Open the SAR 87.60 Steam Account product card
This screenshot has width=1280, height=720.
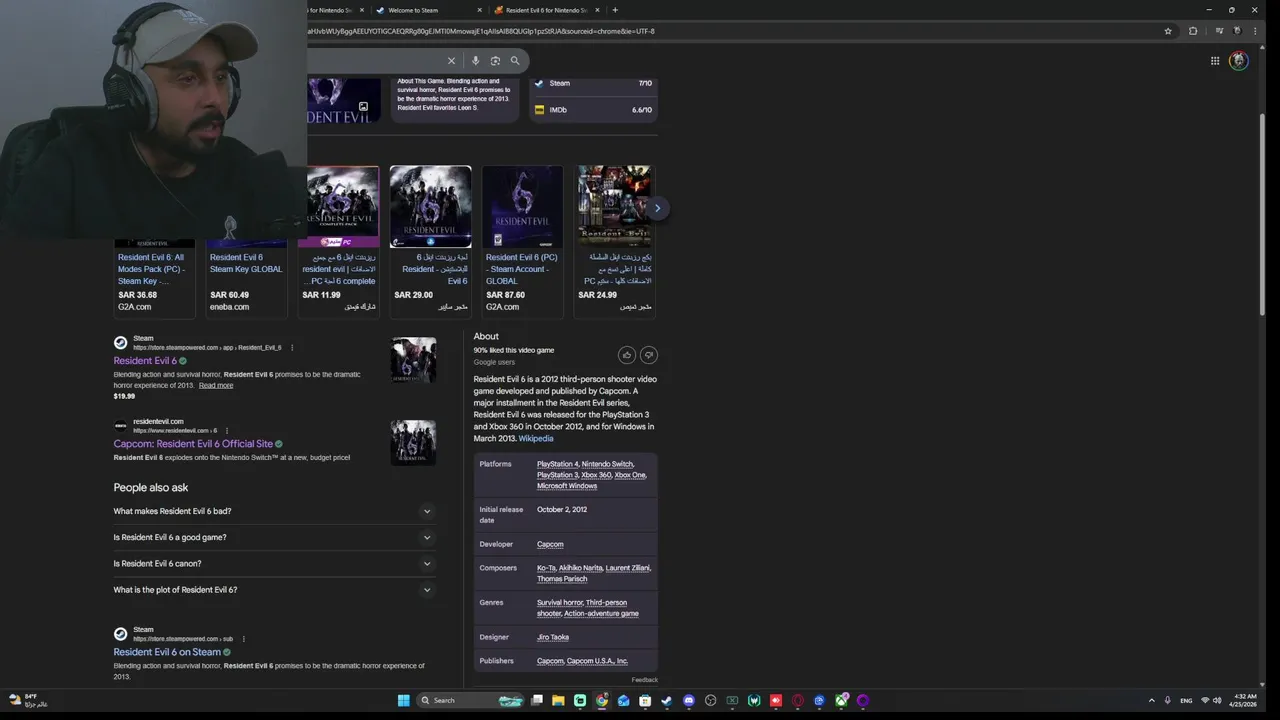point(522,240)
